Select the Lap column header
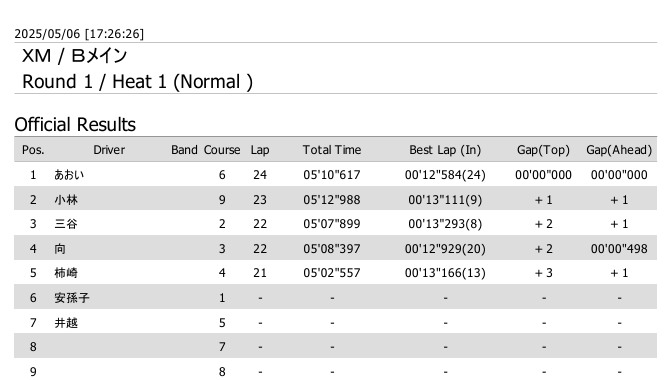This screenshot has height=380, width=669. coord(260,150)
